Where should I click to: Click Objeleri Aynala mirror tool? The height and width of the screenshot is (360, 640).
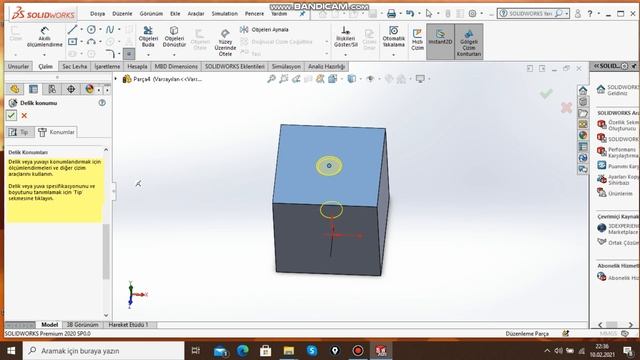pos(264,29)
